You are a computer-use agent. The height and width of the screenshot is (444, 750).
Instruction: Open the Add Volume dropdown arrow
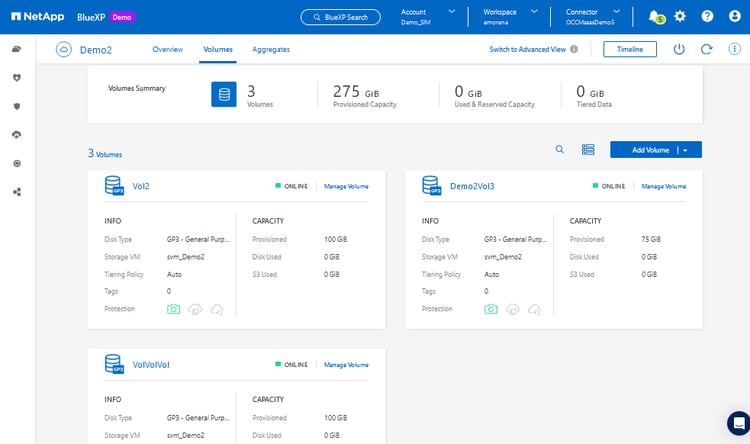click(x=686, y=149)
